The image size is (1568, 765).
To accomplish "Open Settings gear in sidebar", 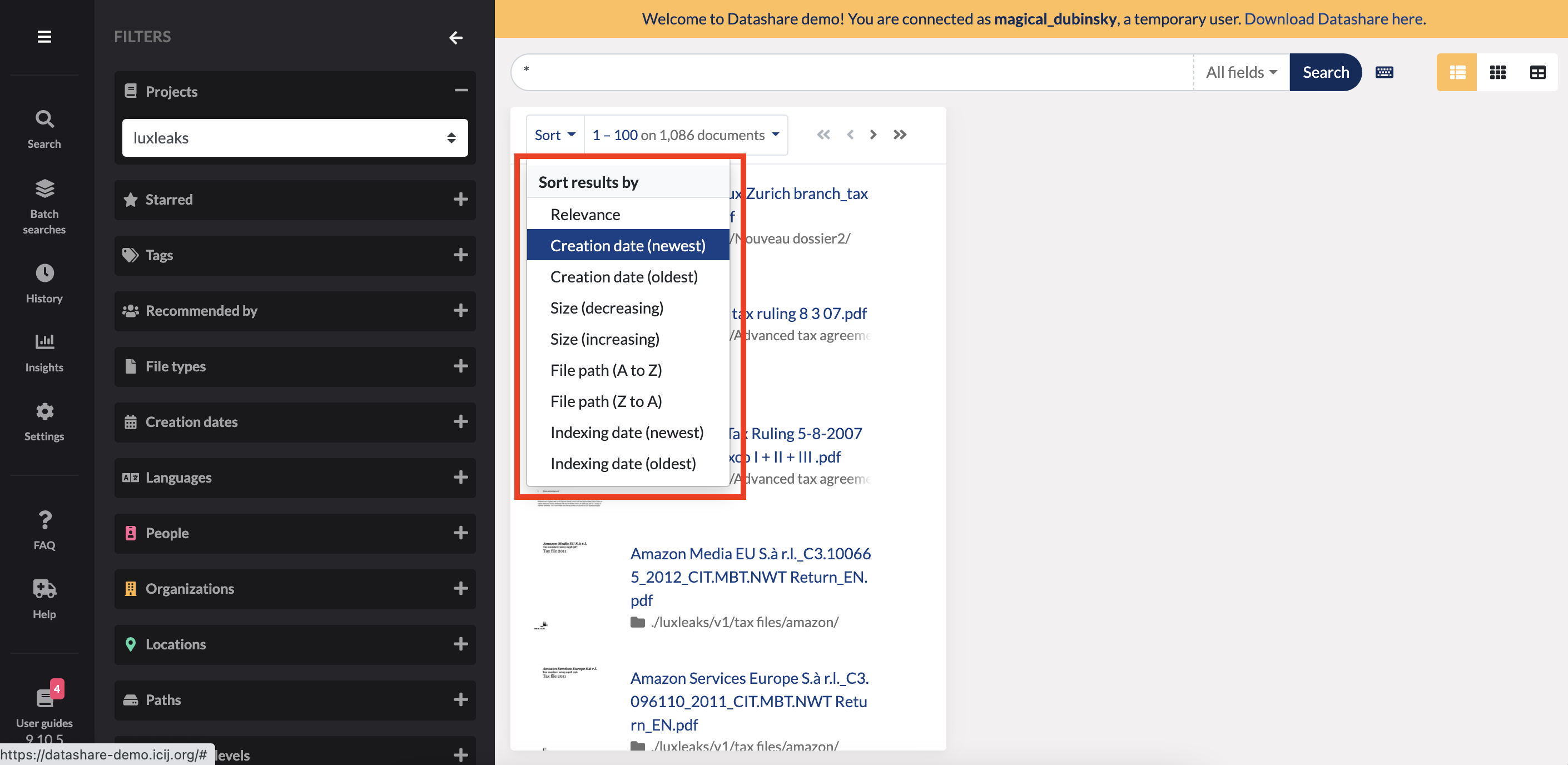I will click(44, 421).
